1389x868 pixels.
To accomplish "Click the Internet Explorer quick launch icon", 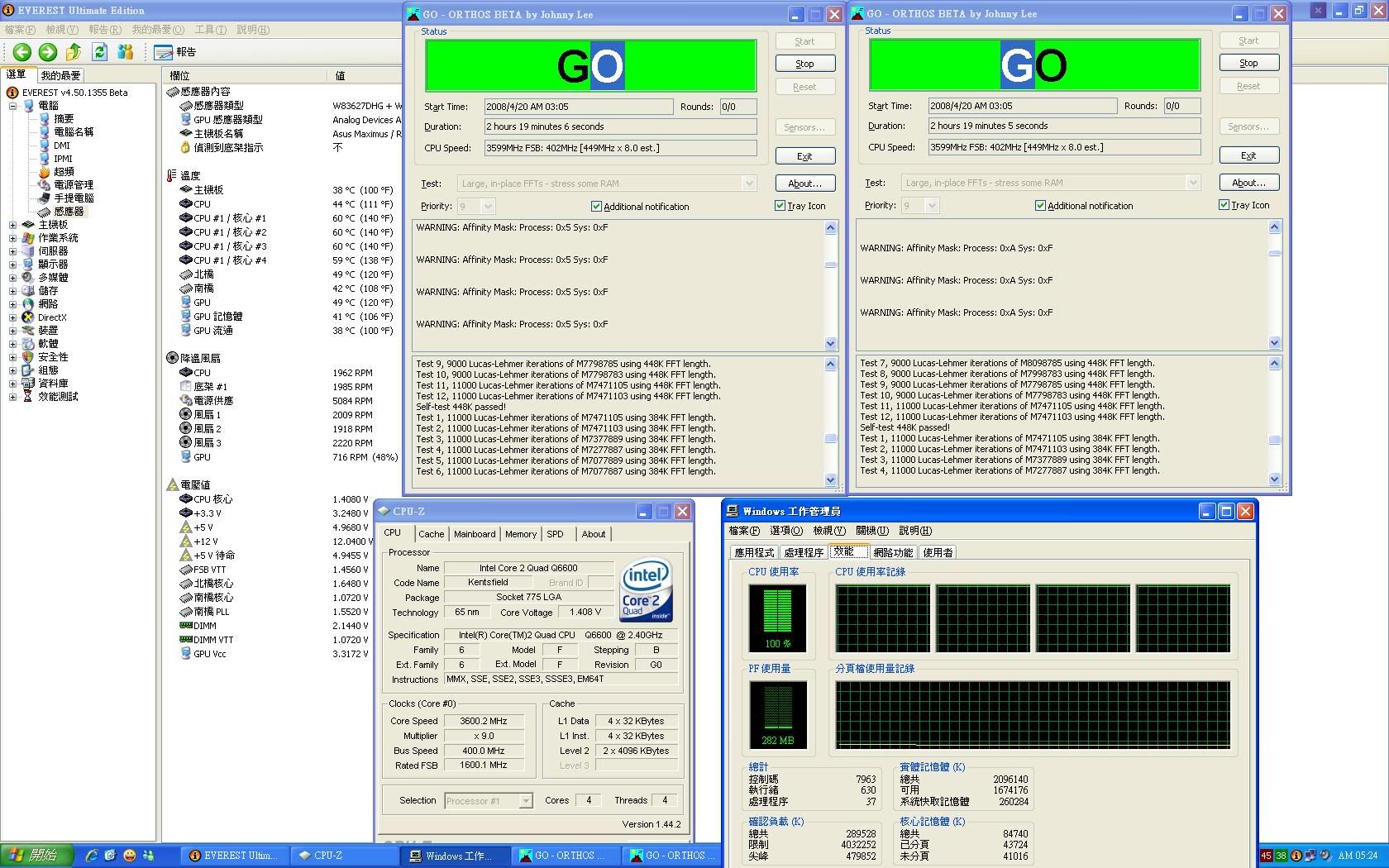I will tap(91, 856).
